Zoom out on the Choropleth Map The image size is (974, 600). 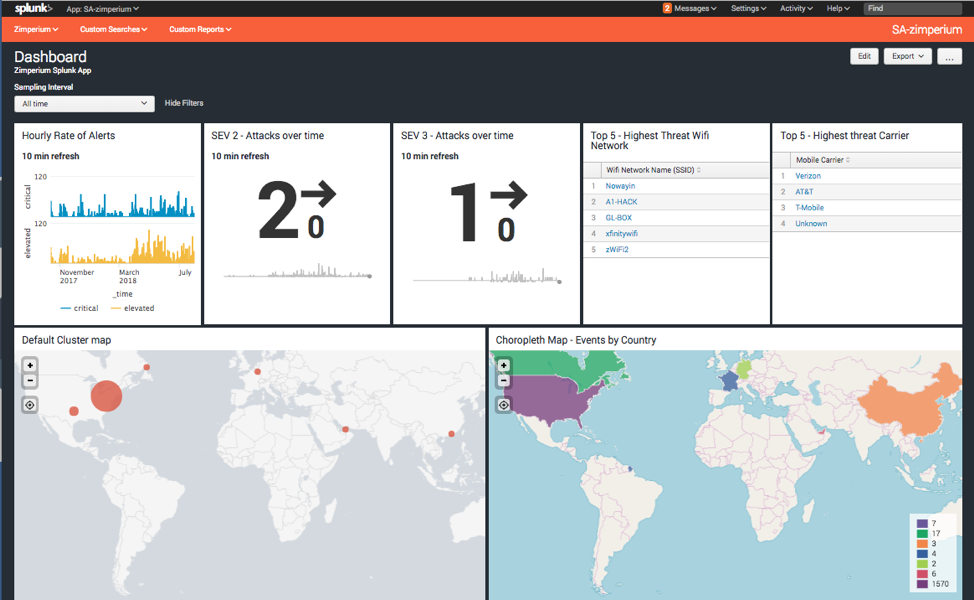click(x=504, y=380)
